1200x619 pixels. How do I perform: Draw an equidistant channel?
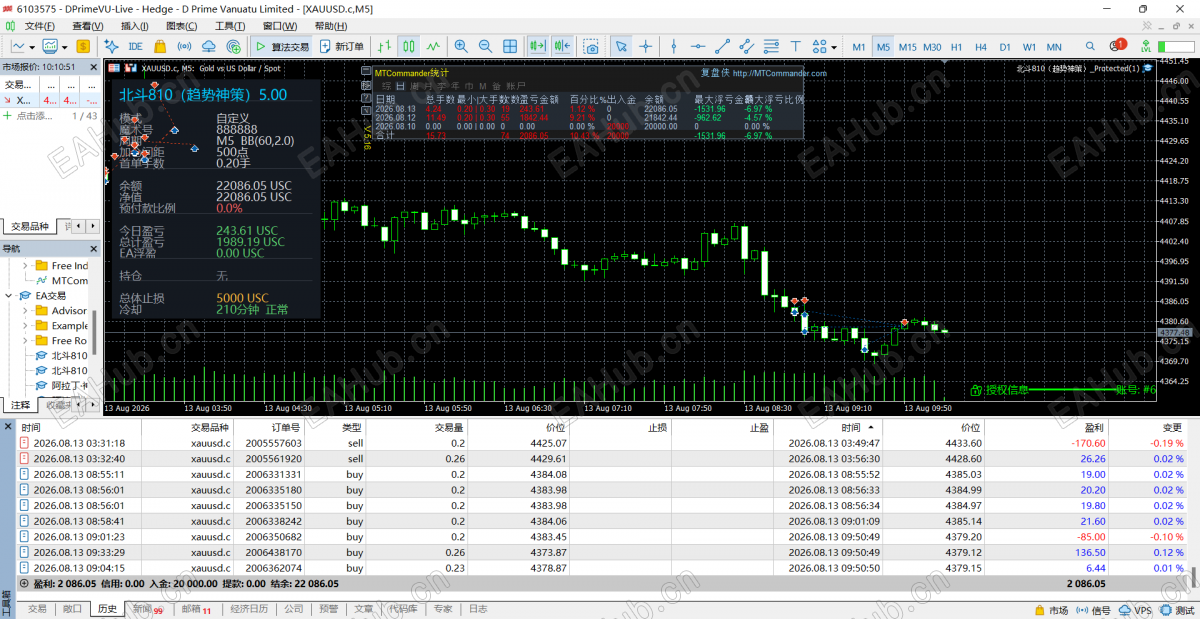pyautogui.click(x=746, y=46)
